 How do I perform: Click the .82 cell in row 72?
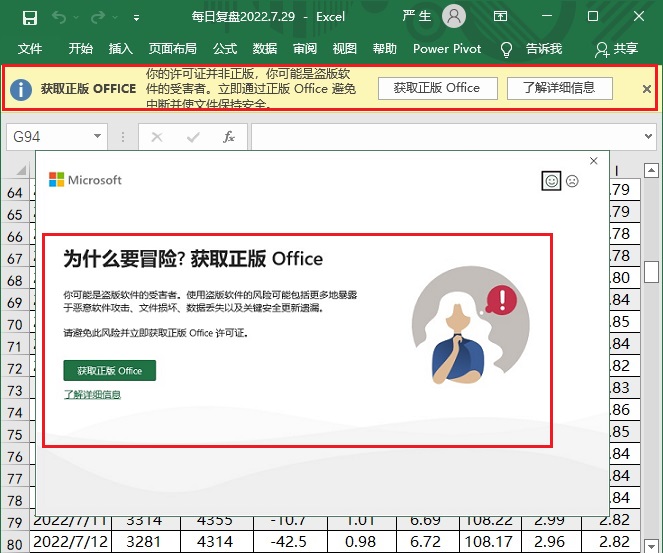[x=625, y=365]
